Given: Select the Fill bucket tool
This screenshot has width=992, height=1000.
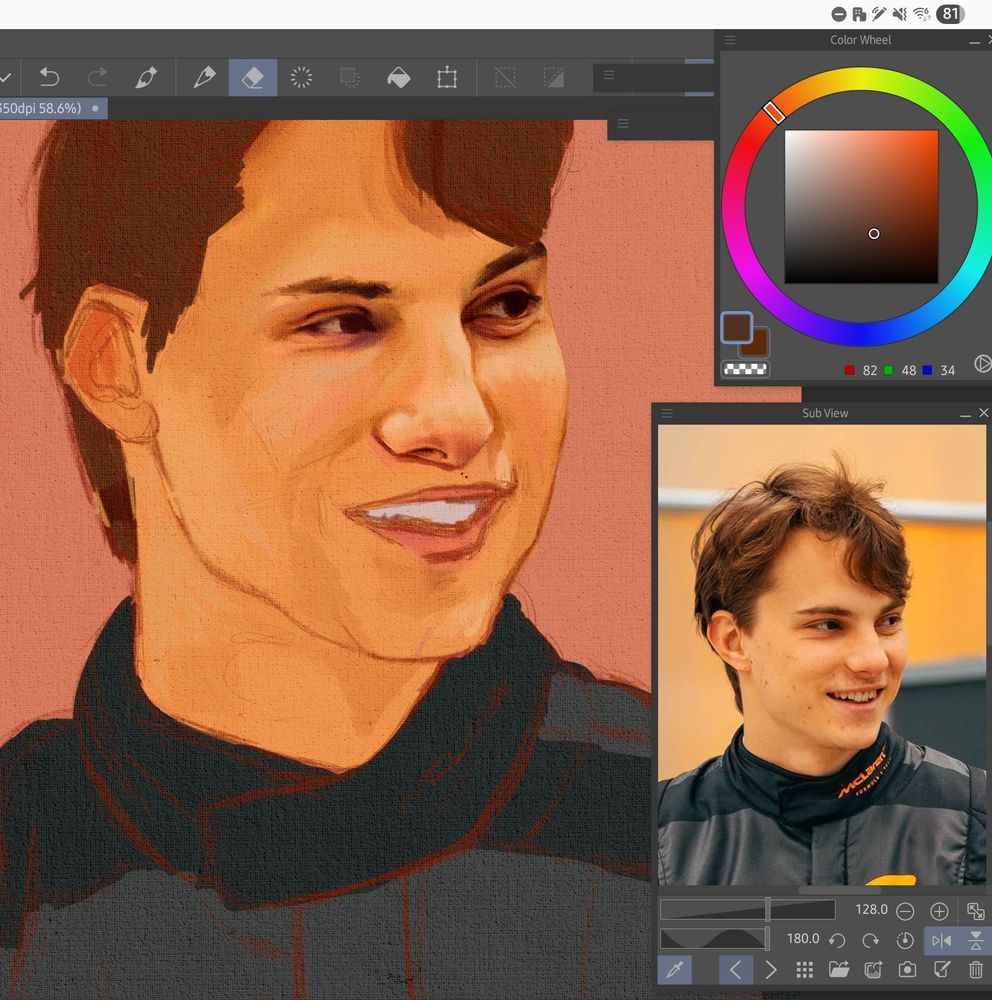Looking at the screenshot, I should (x=399, y=77).
